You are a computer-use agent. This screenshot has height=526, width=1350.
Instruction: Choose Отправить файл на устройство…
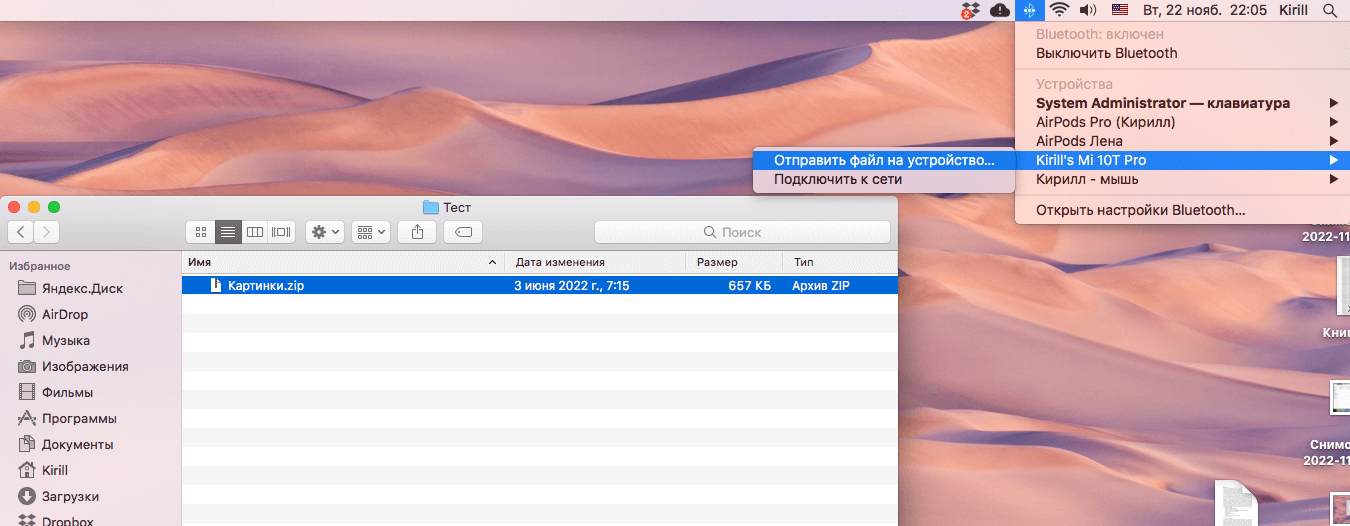884,160
